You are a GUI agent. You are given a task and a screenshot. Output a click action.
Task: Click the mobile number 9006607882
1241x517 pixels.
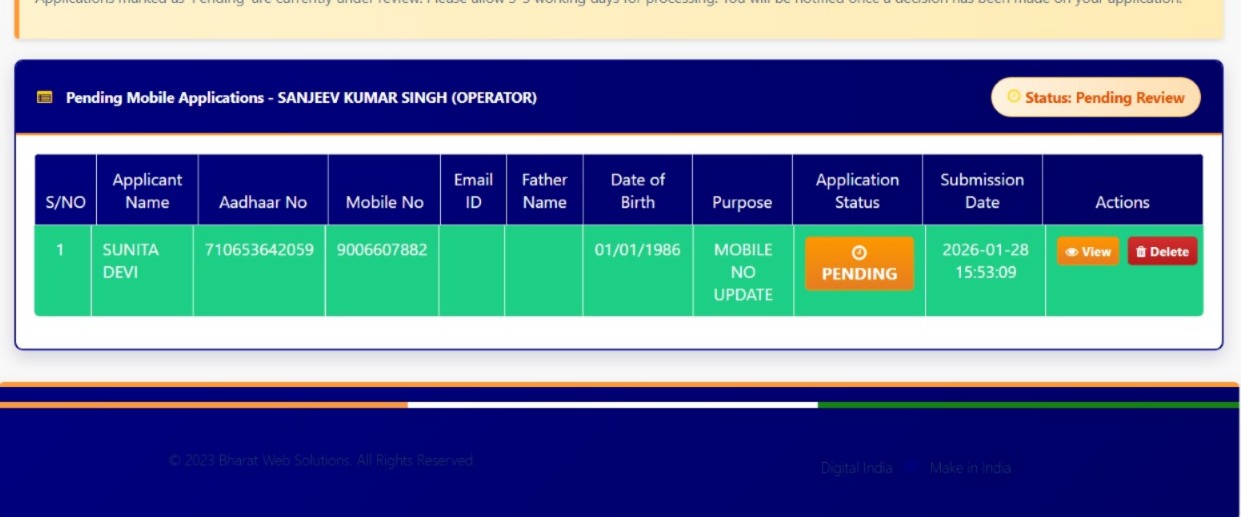click(x=382, y=250)
